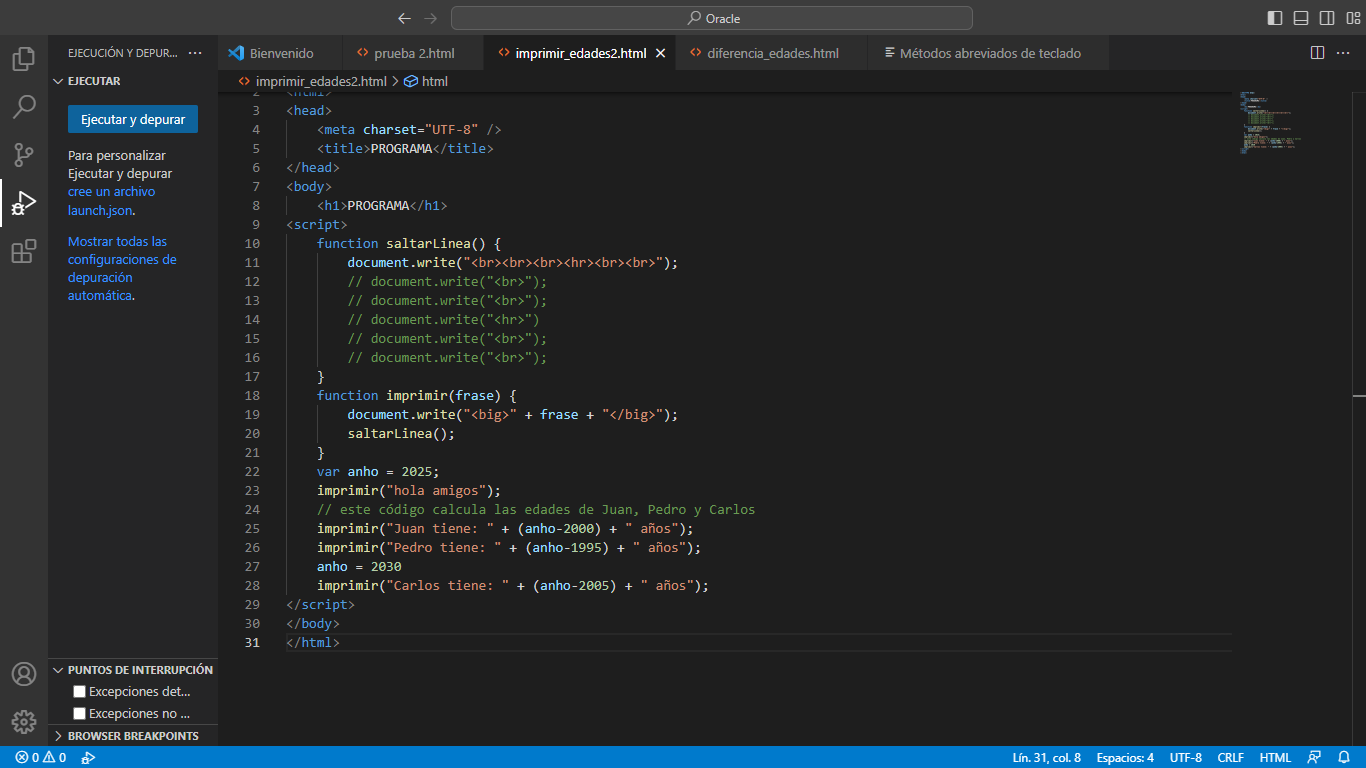The width and height of the screenshot is (1366, 768).
Task: Open Run and Debug view icon
Action: [24, 203]
